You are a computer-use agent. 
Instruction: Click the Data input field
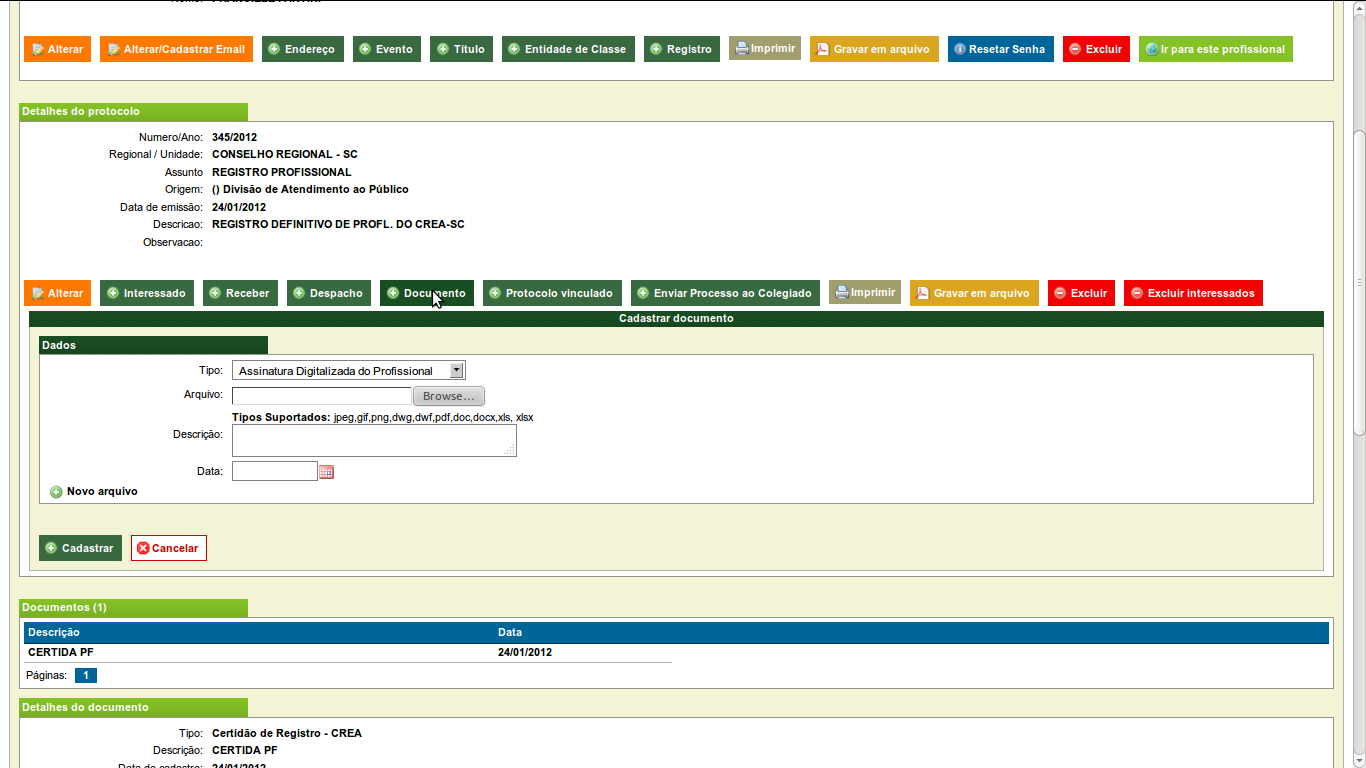274,471
